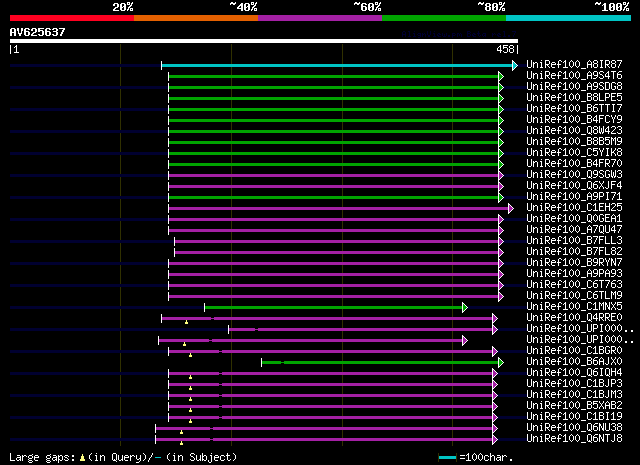Image resolution: width=640 pixels, height=465 pixels.
Task: Open the UniRef100_B6TTI7 entry
Action: point(574,108)
